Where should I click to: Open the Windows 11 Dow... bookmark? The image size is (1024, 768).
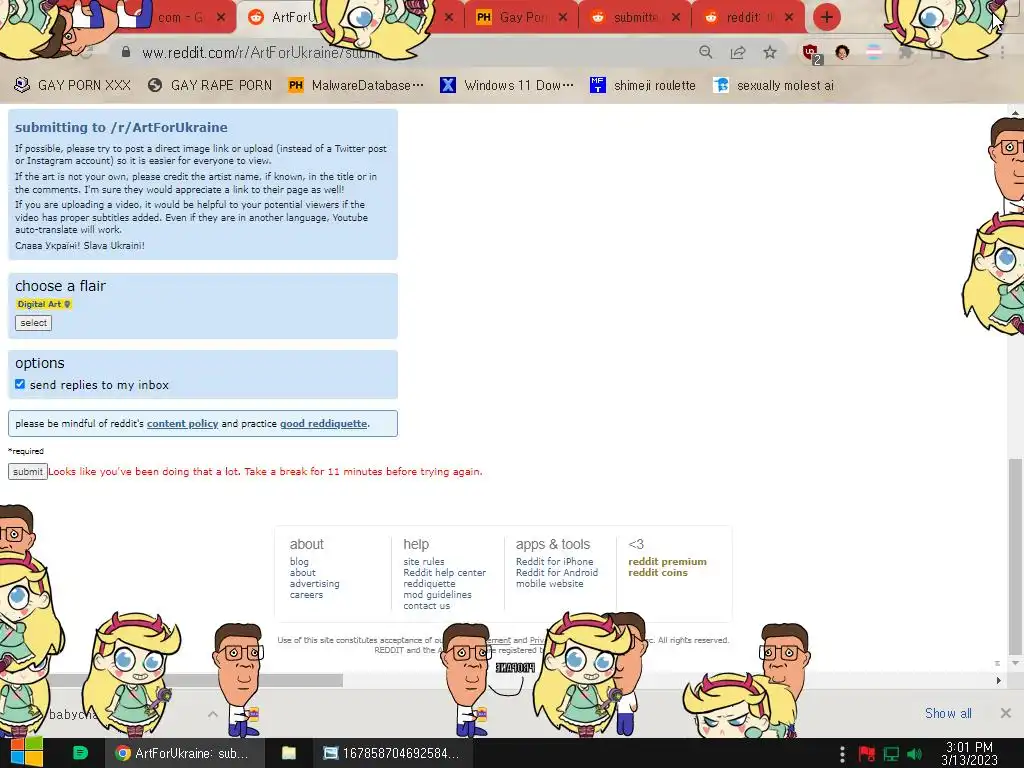pyautogui.click(x=507, y=86)
